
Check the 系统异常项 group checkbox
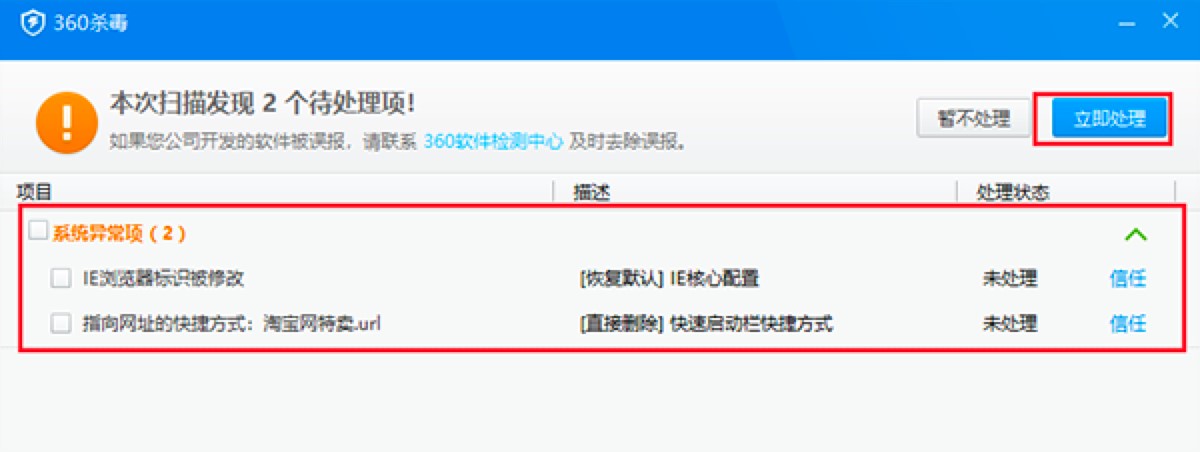point(38,231)
